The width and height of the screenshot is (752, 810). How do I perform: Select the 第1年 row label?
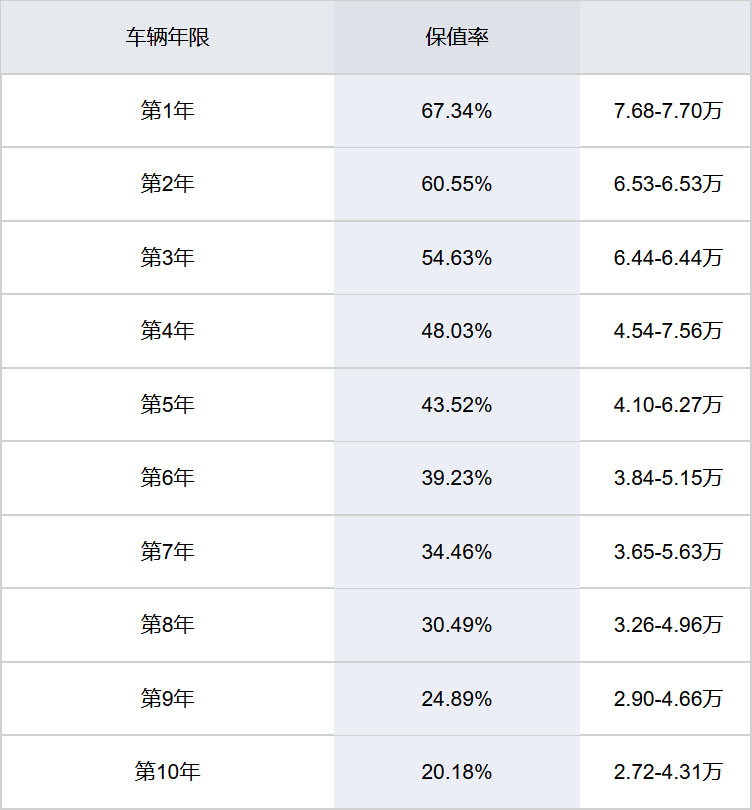(x=167, y=111)
